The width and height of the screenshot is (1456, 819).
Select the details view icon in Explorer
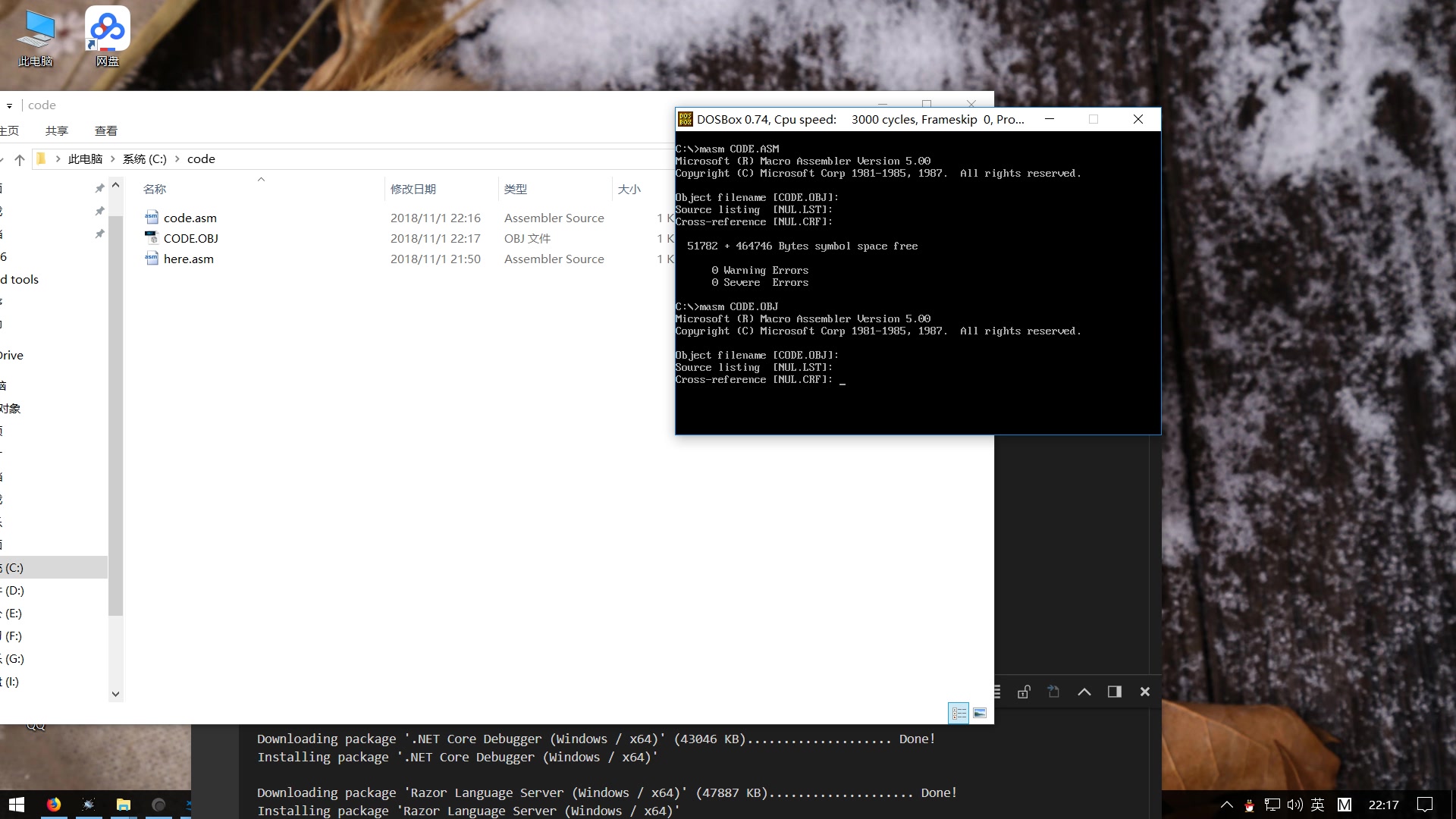959,713
